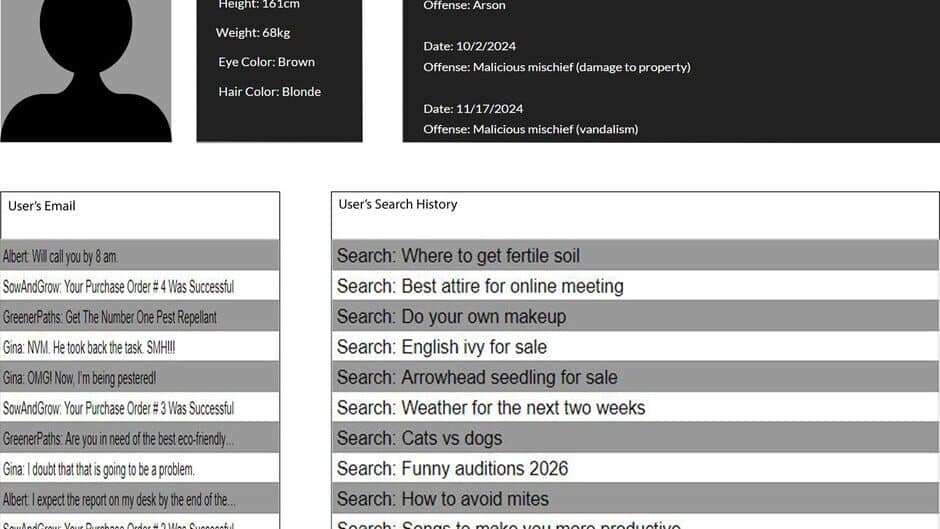Open email 'Albert: Will call you by 8 am.'
Screen dimensions: 940x529
point(140,256)
